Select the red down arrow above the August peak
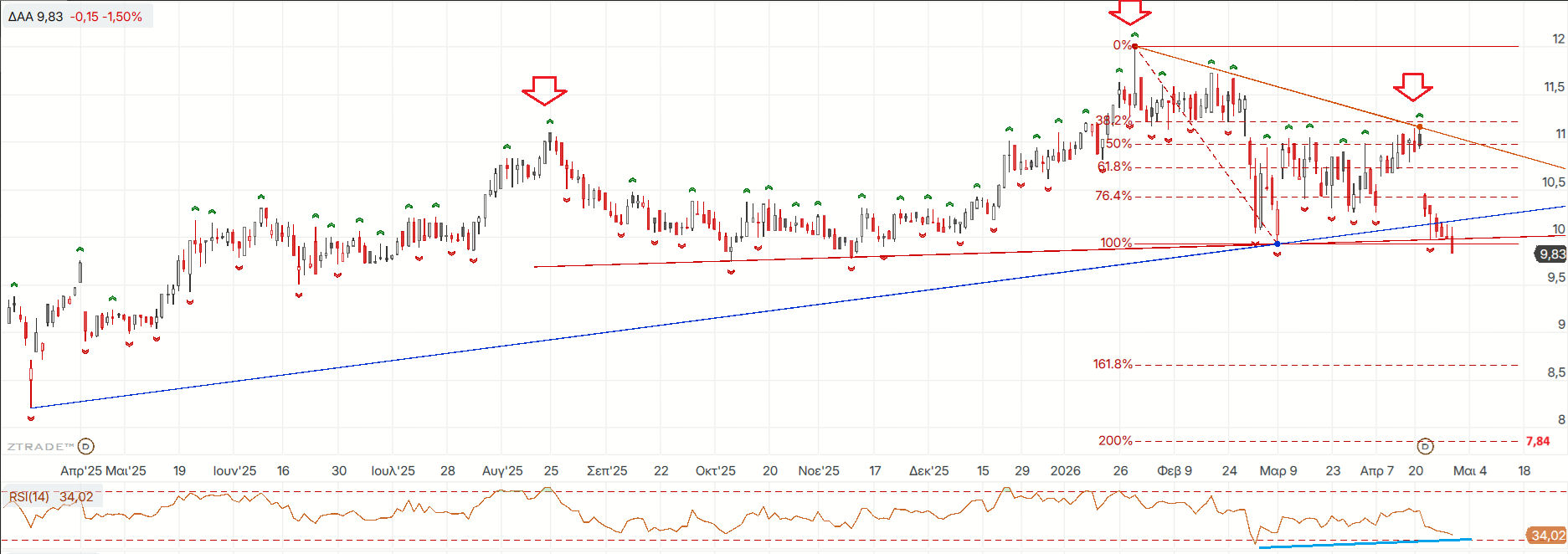The width and height of the screenshot is (1568, 554). tap(544, 90)
